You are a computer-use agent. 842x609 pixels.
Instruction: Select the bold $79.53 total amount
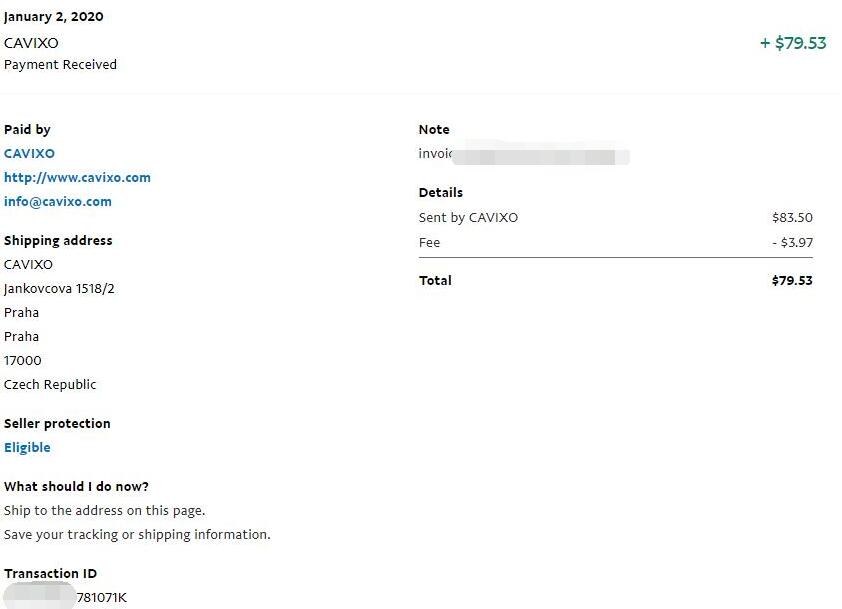(x=792, y=281)
